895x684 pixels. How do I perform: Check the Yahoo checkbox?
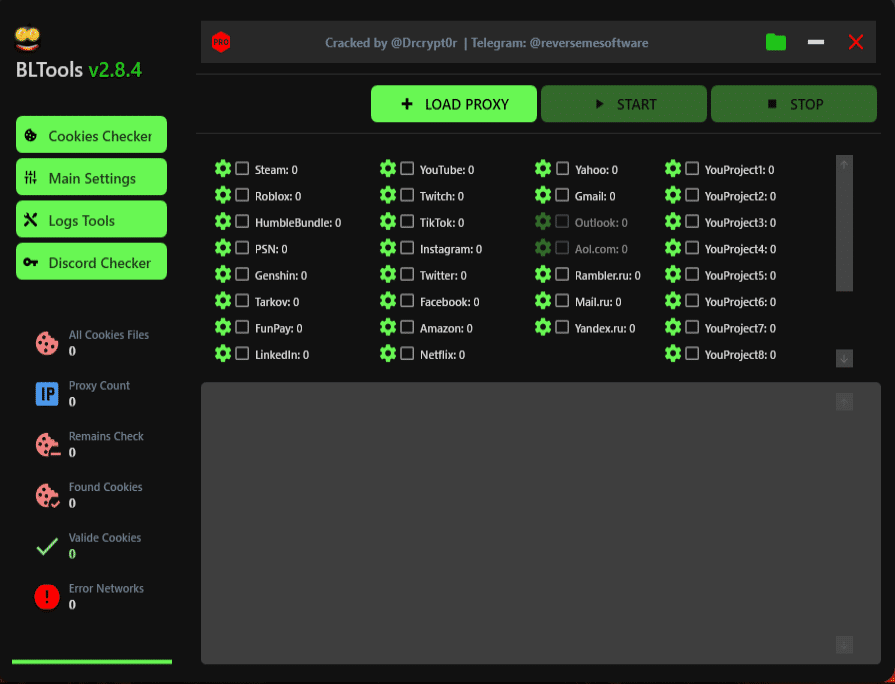tap(562, 169)
